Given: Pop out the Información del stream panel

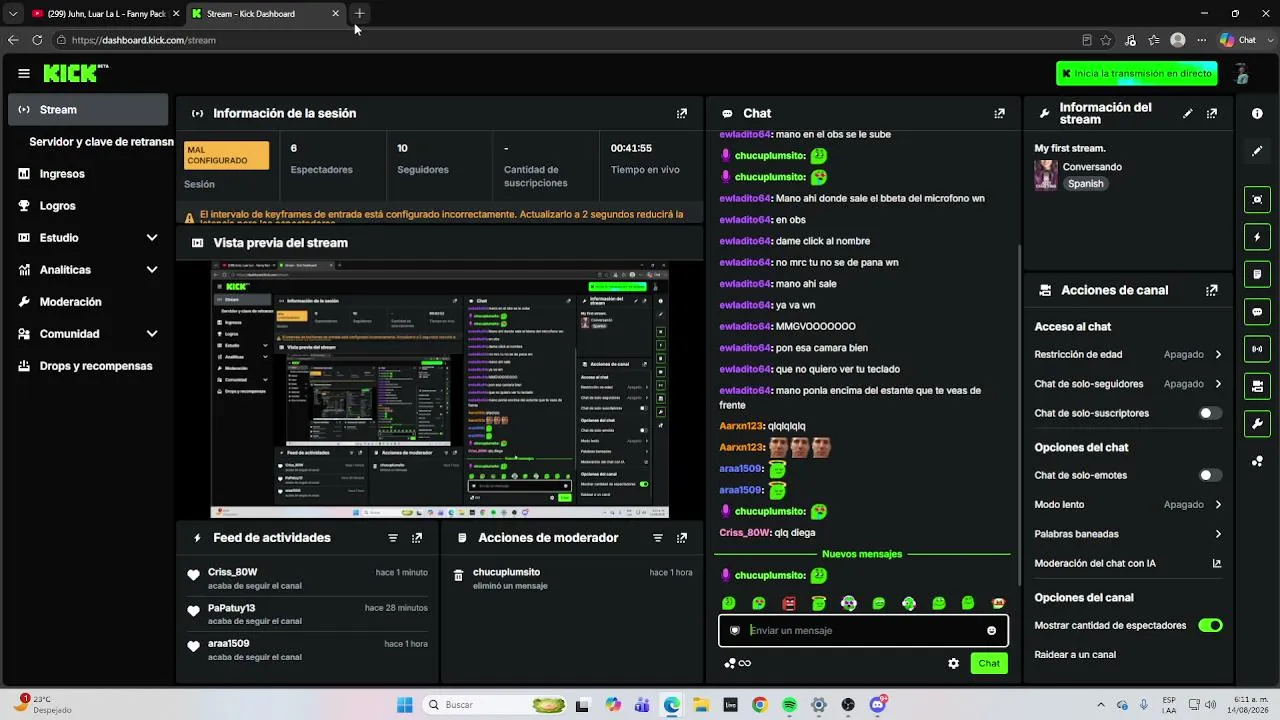Looking at the screenshot, I should point(1212,114).
